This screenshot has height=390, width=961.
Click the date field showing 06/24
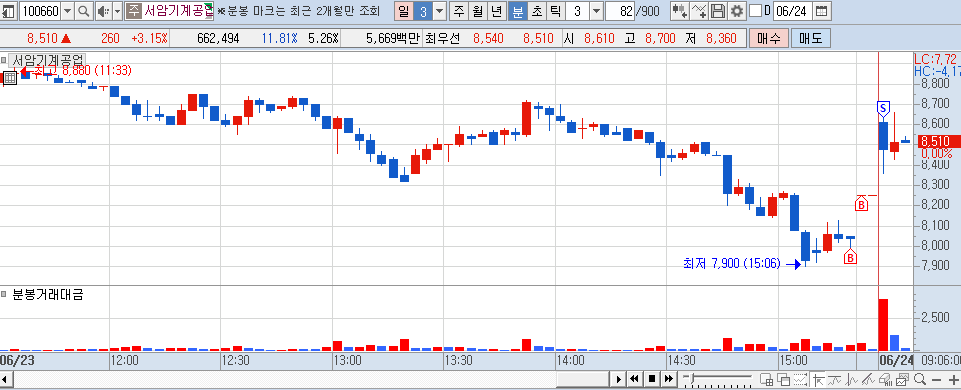point(793,11)
